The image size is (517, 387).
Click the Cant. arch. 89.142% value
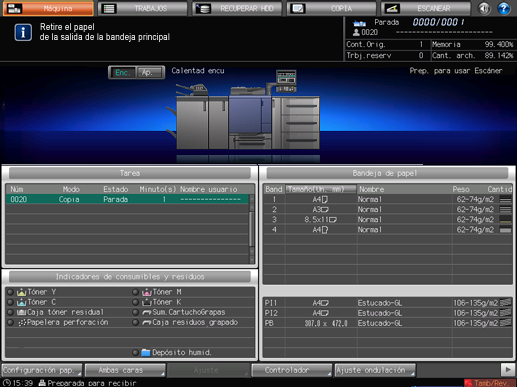pos(499,55)
